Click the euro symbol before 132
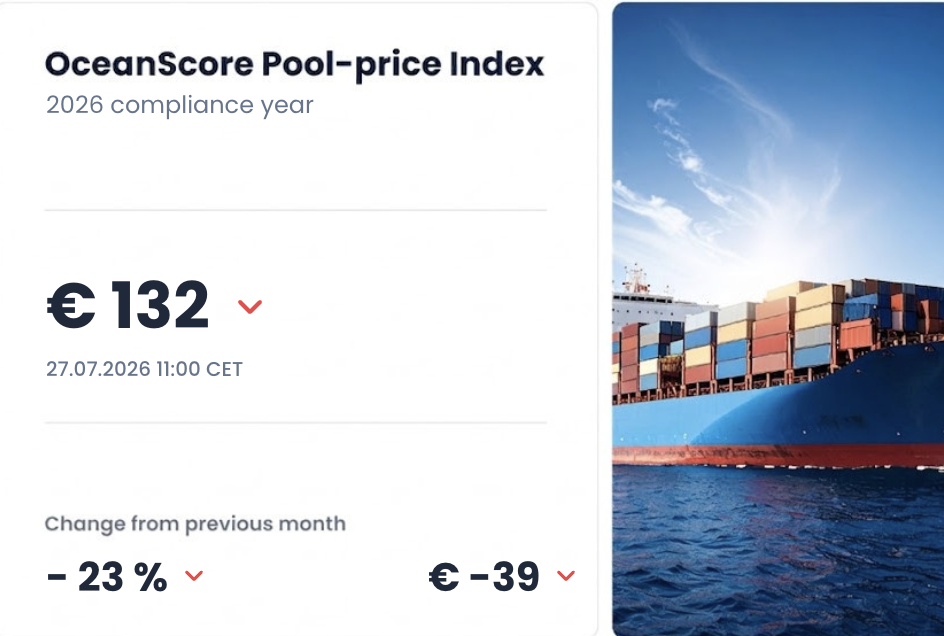The height and width of the screenshot is (636, 944). 71,305
